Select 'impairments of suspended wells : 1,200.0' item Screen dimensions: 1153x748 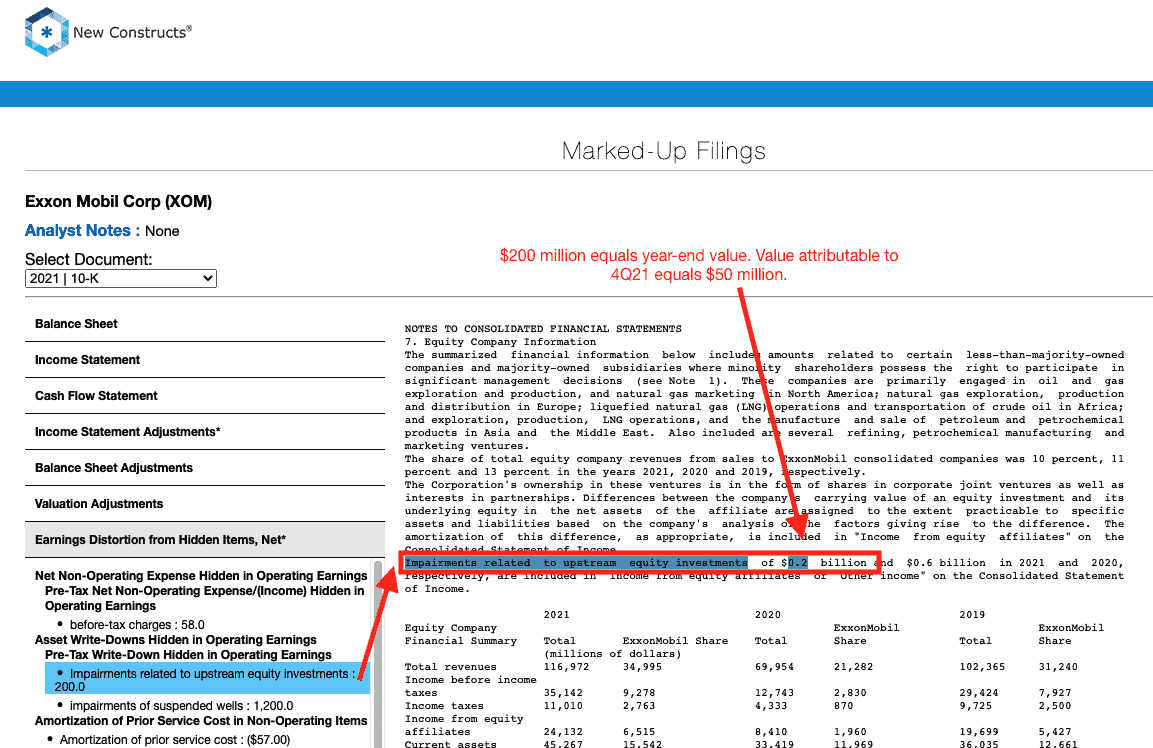point(182,705)
